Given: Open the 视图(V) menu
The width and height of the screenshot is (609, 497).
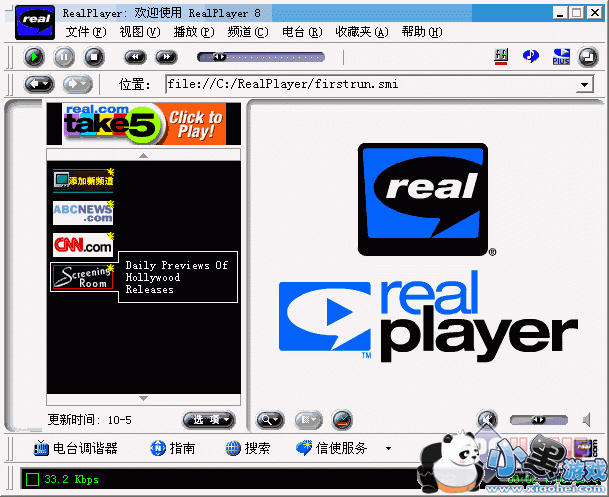Looking at the screenshot, I should 140,31.
